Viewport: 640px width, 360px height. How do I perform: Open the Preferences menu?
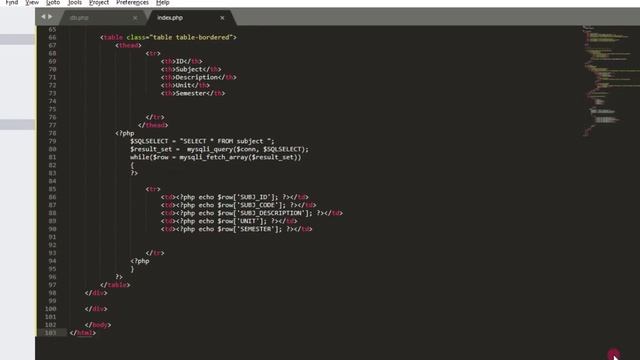132,2
